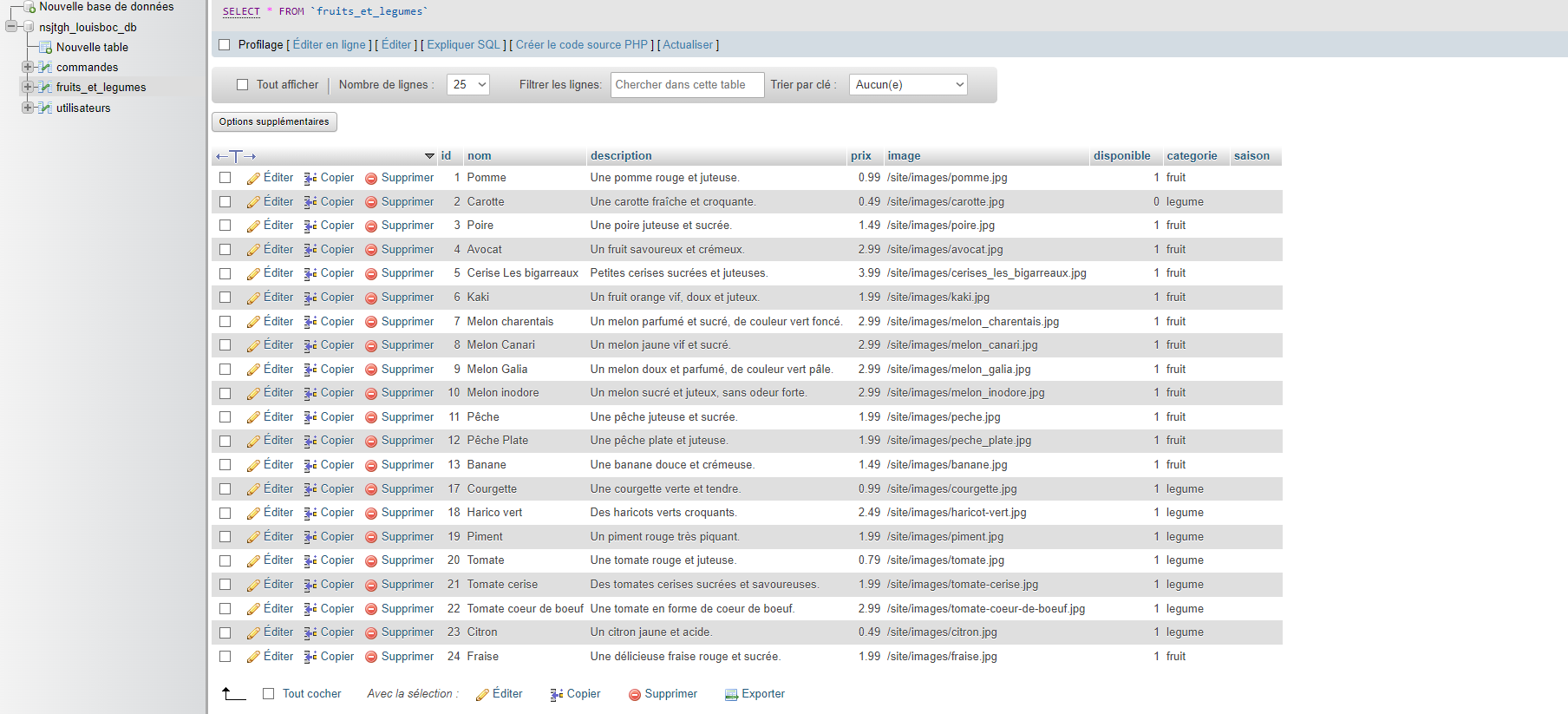
Task: Click the red delete icon for Avocat row
Action: pyautogui.click(x=371, y=250)
